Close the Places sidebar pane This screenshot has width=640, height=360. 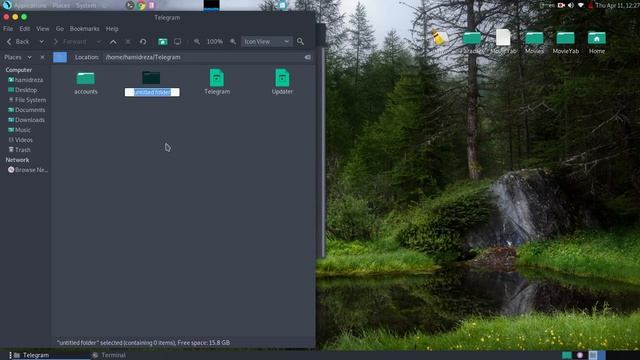click(42, 58)
